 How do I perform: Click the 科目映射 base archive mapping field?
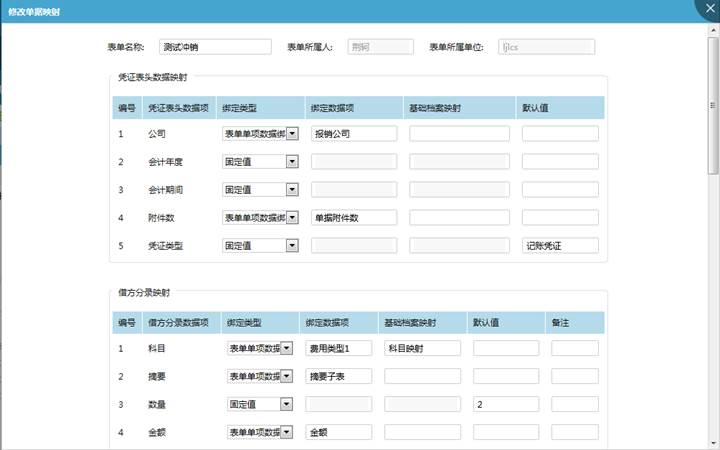pyautogui.click(x=422, y=349)
